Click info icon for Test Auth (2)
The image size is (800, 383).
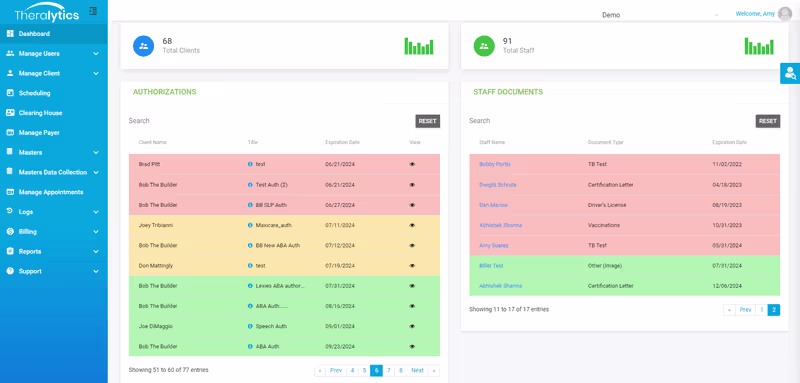coord(250,185)
